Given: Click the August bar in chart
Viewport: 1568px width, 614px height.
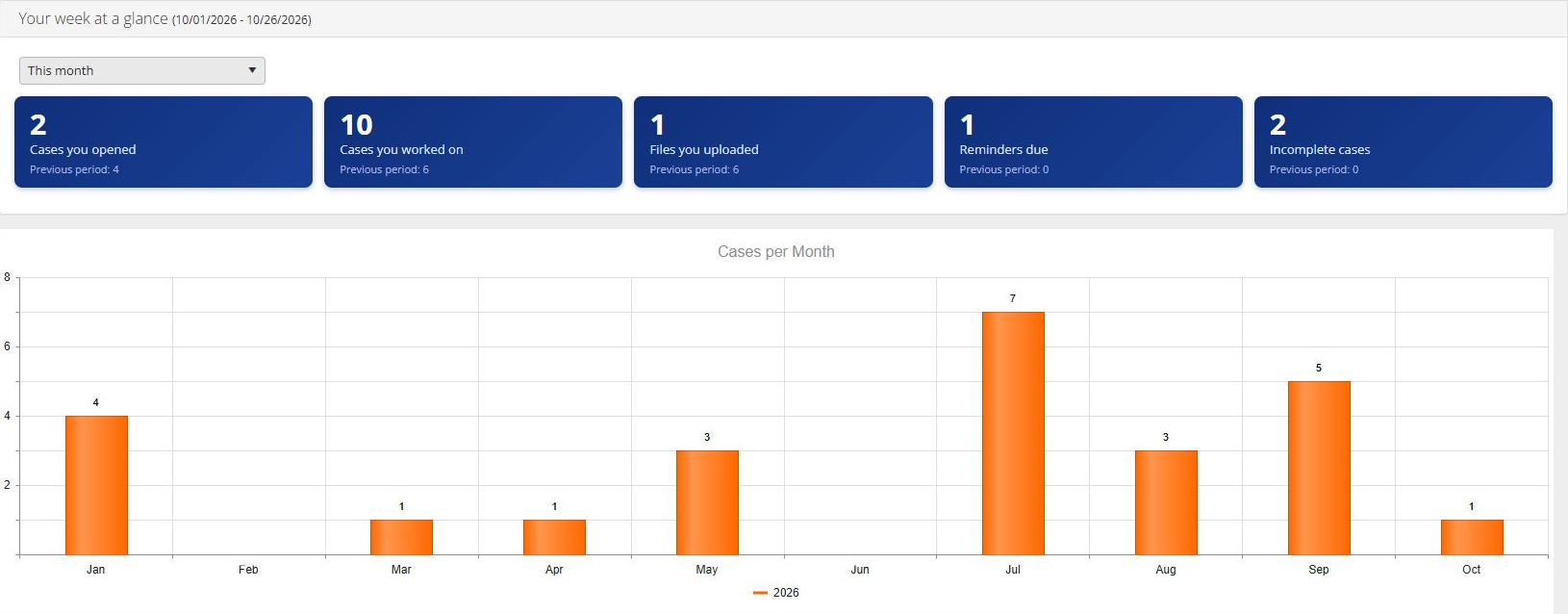Looking at the screenshot, I should (1166, 502).
